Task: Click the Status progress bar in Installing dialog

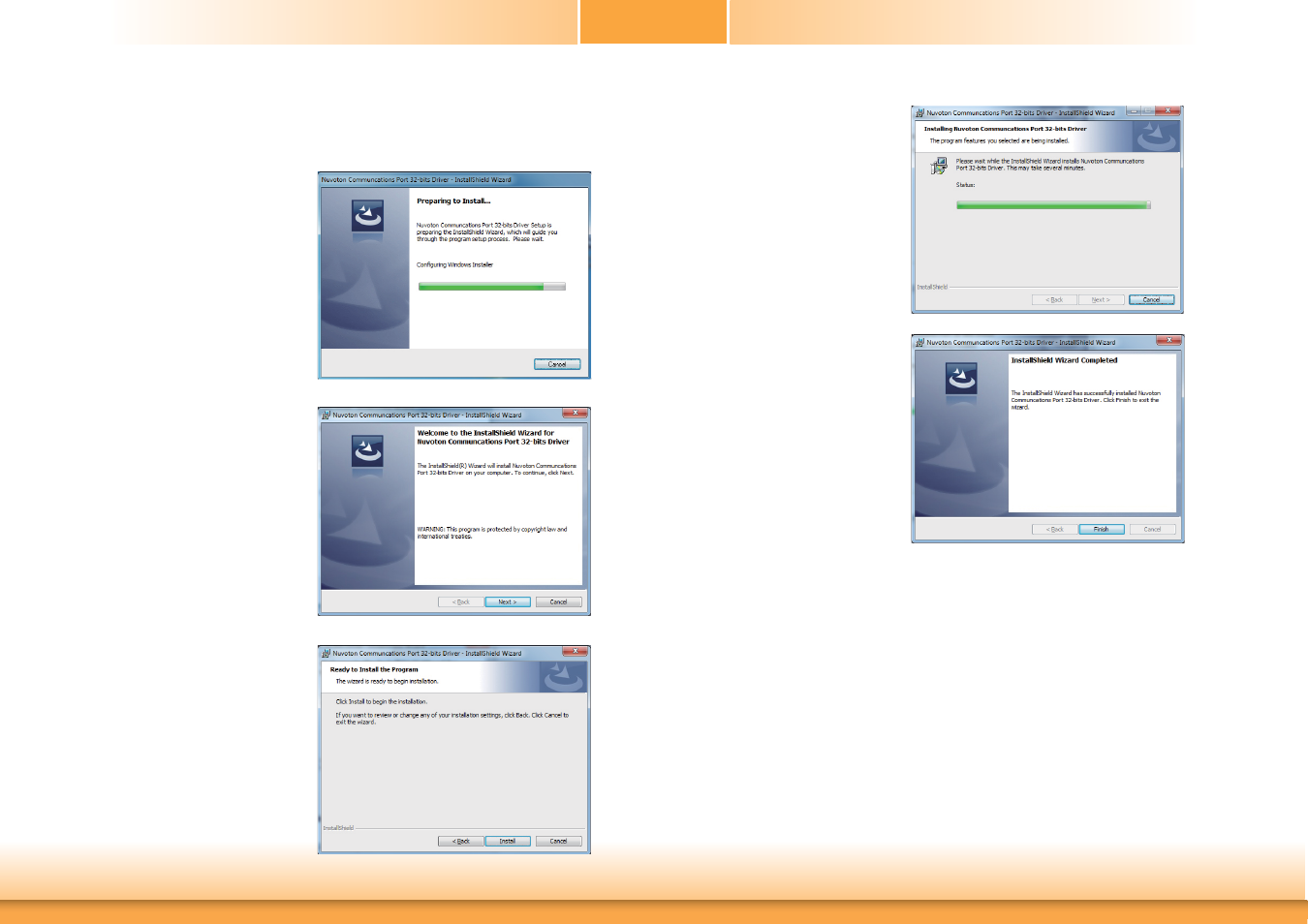Action: click(x=1053, y=205)
